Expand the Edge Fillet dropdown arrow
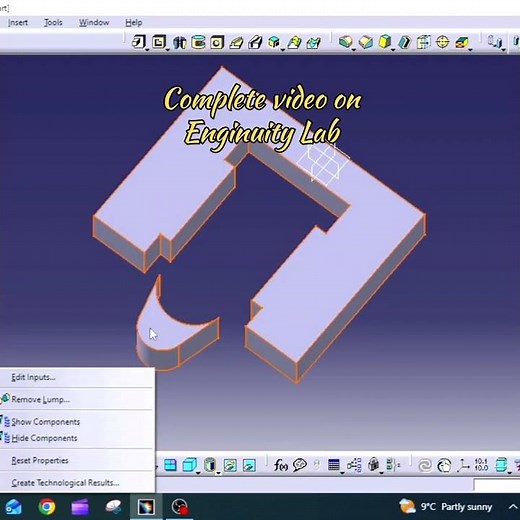The image size is (520, 520). (x=354, y=50)
